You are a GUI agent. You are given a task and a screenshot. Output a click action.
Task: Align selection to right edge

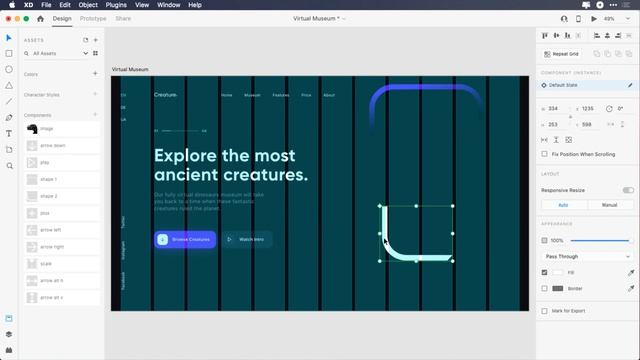[618, 36]
